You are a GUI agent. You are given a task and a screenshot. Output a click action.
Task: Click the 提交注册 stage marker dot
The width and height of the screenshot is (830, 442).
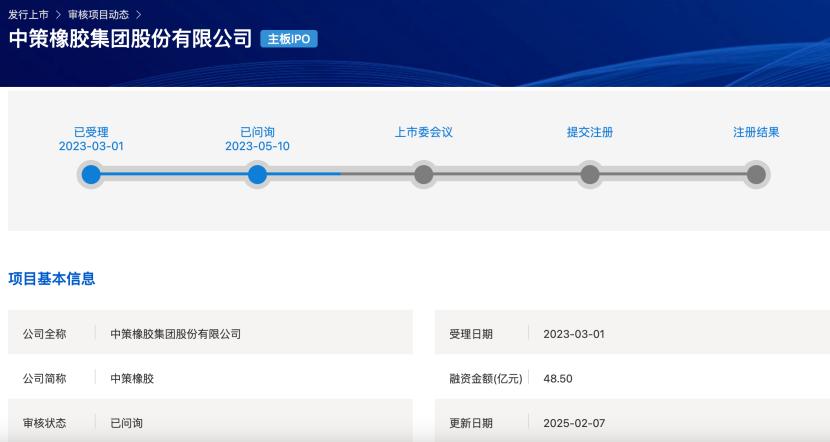(590, 174)
